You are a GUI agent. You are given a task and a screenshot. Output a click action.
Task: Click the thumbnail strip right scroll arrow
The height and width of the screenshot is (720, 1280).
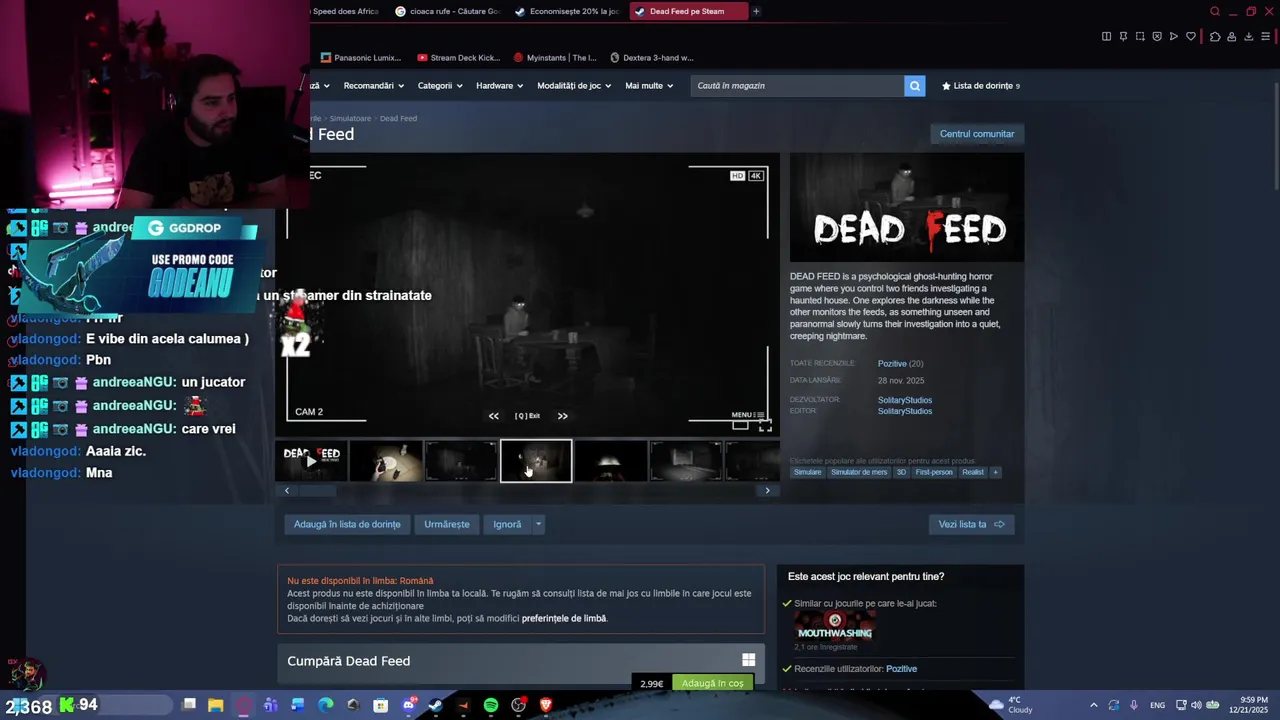[x=767, y=491]
